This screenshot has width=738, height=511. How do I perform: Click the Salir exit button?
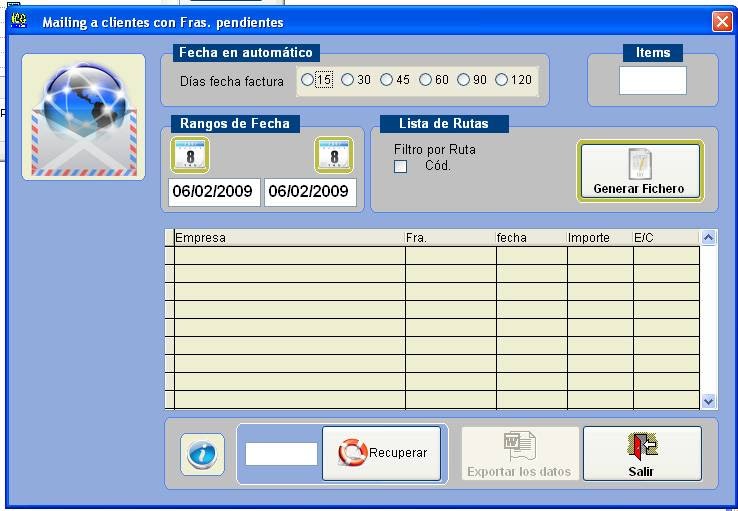[642, 454]
